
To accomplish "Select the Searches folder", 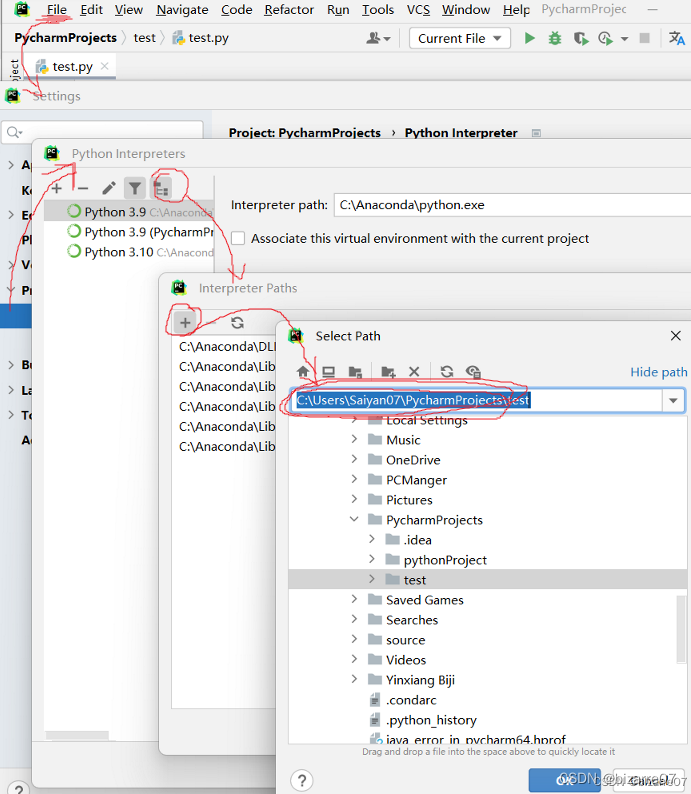I will coord(412,620).
